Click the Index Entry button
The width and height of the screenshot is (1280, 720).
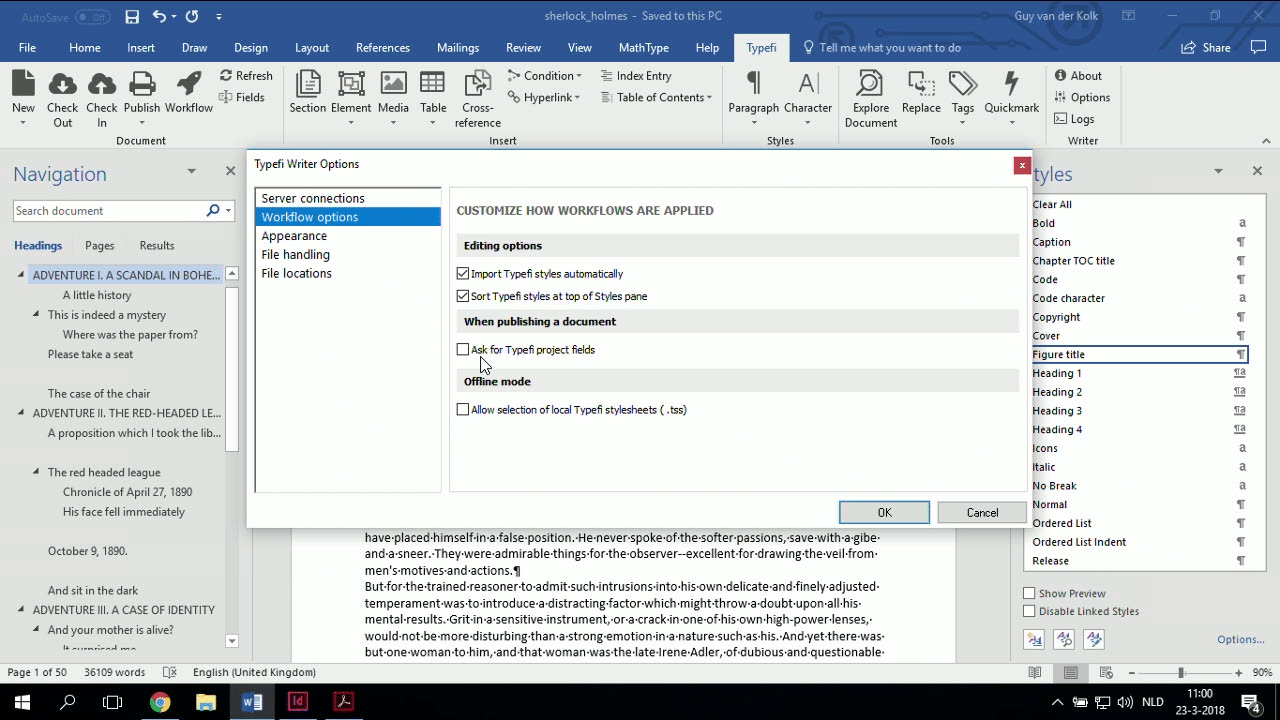pos(636,76)
